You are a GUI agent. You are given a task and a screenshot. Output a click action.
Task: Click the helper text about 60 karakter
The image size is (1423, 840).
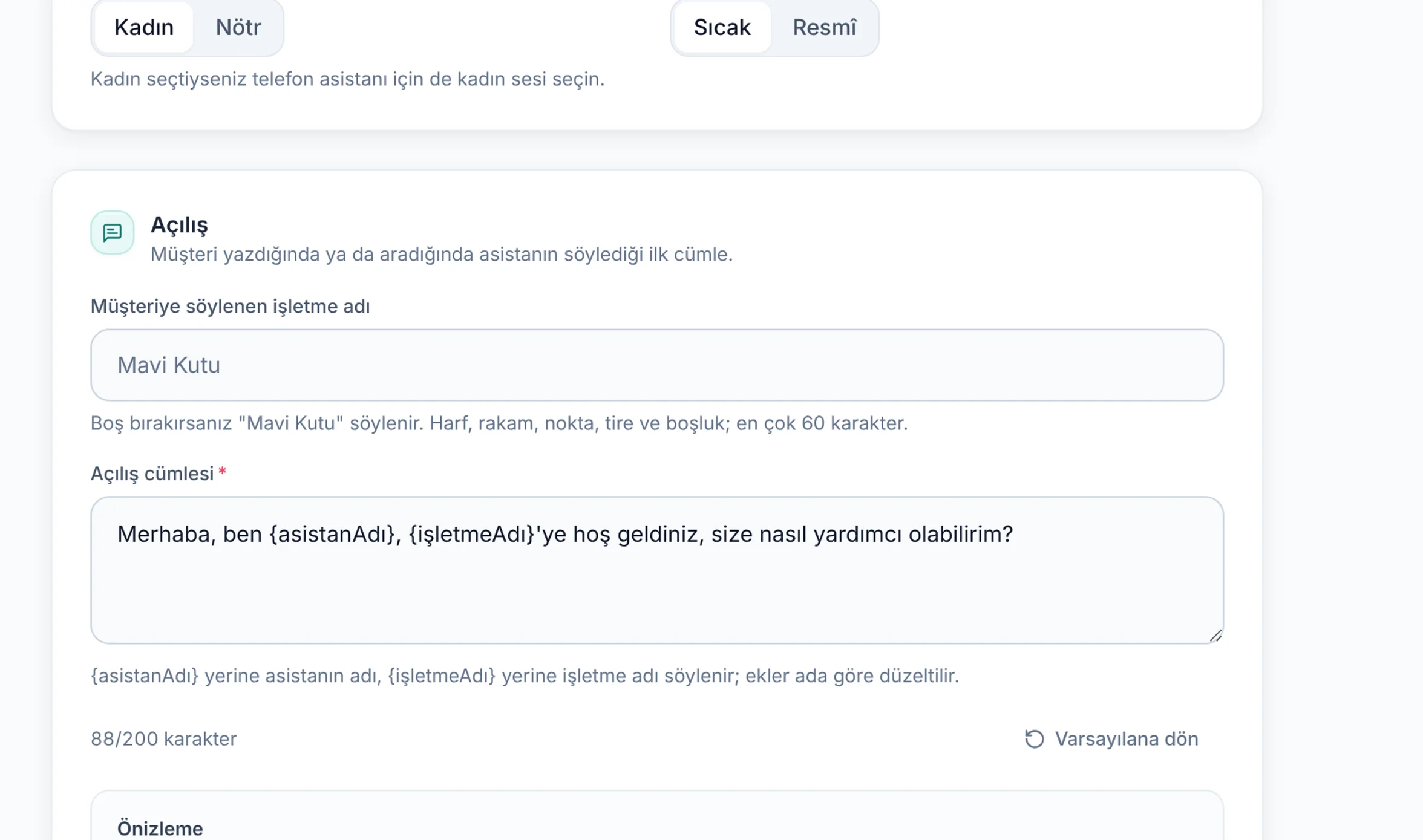coord(499,423)
